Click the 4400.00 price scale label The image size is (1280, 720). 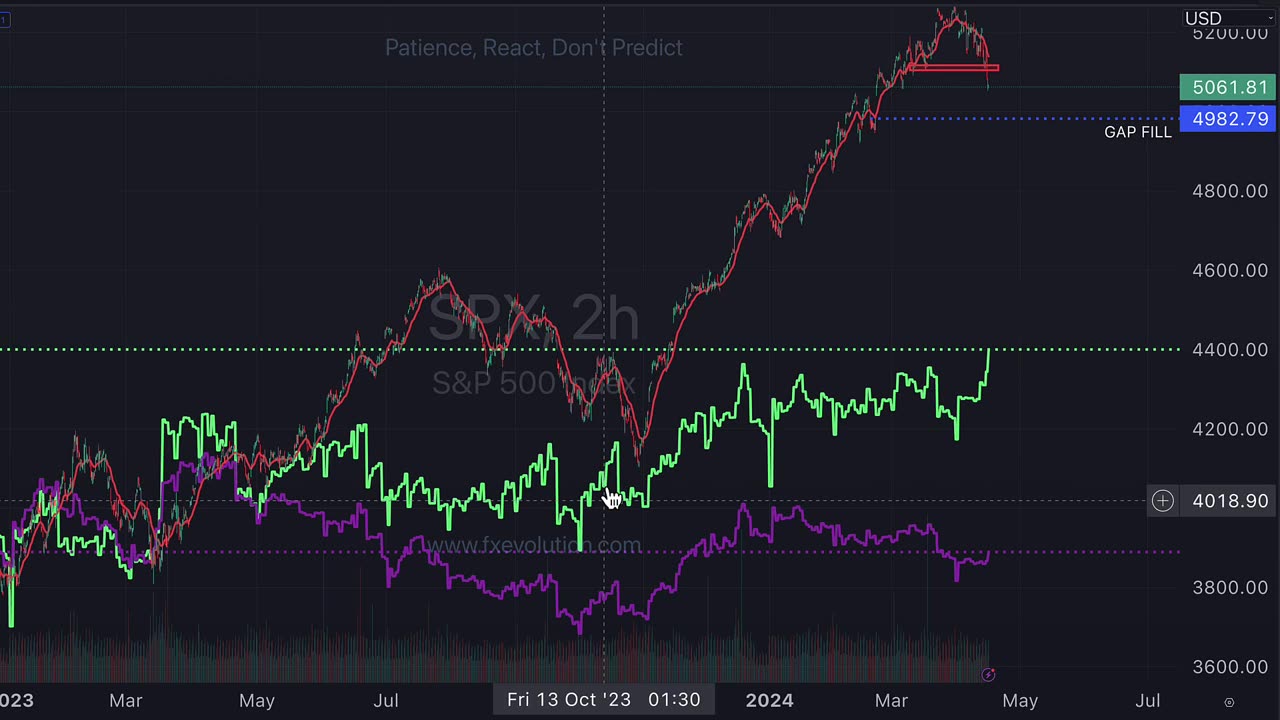point(1230,350)
